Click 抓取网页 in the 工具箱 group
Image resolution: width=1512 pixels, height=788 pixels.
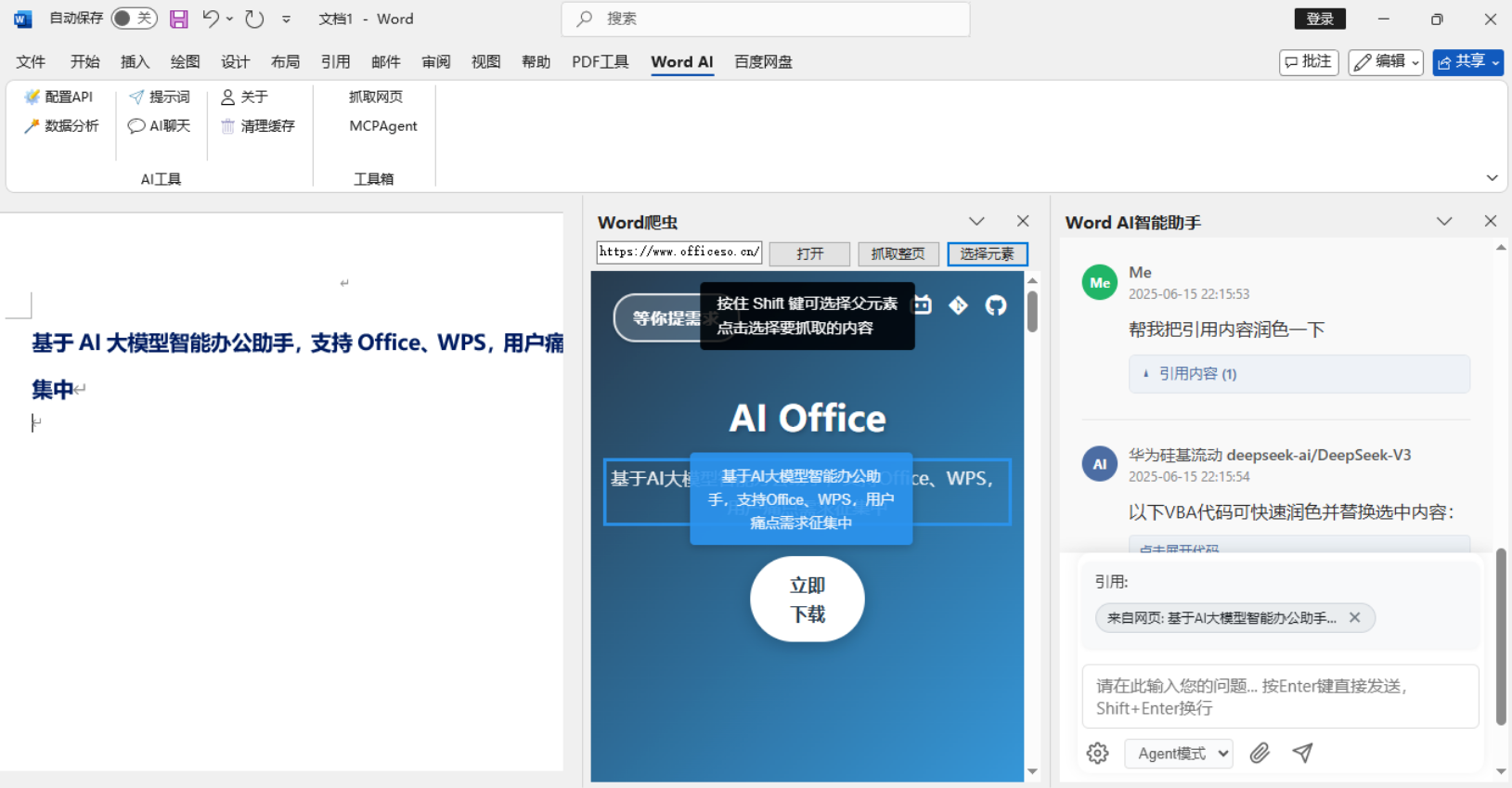pos(376,97)
